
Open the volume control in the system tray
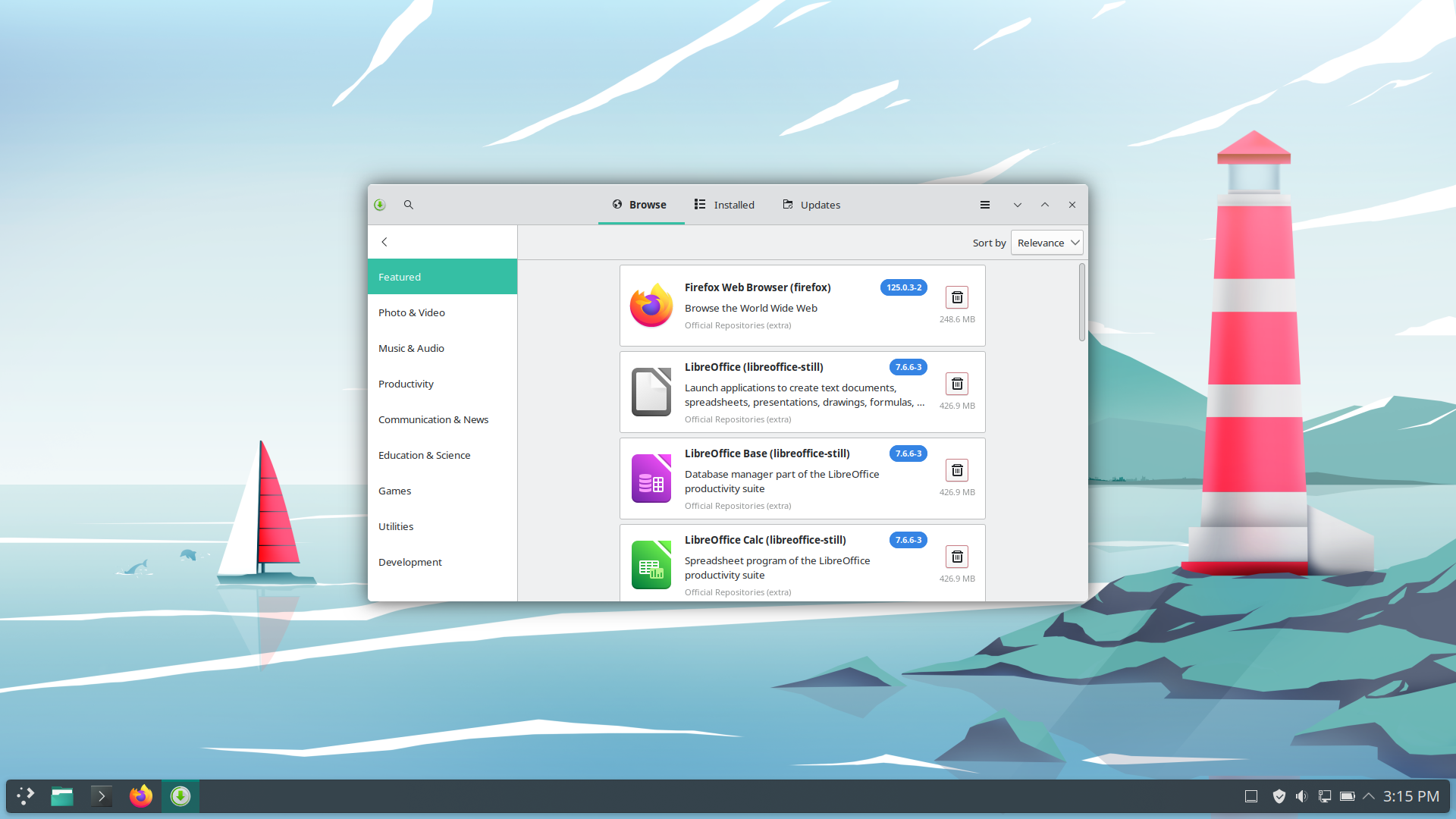click(x=1301, y=796)
